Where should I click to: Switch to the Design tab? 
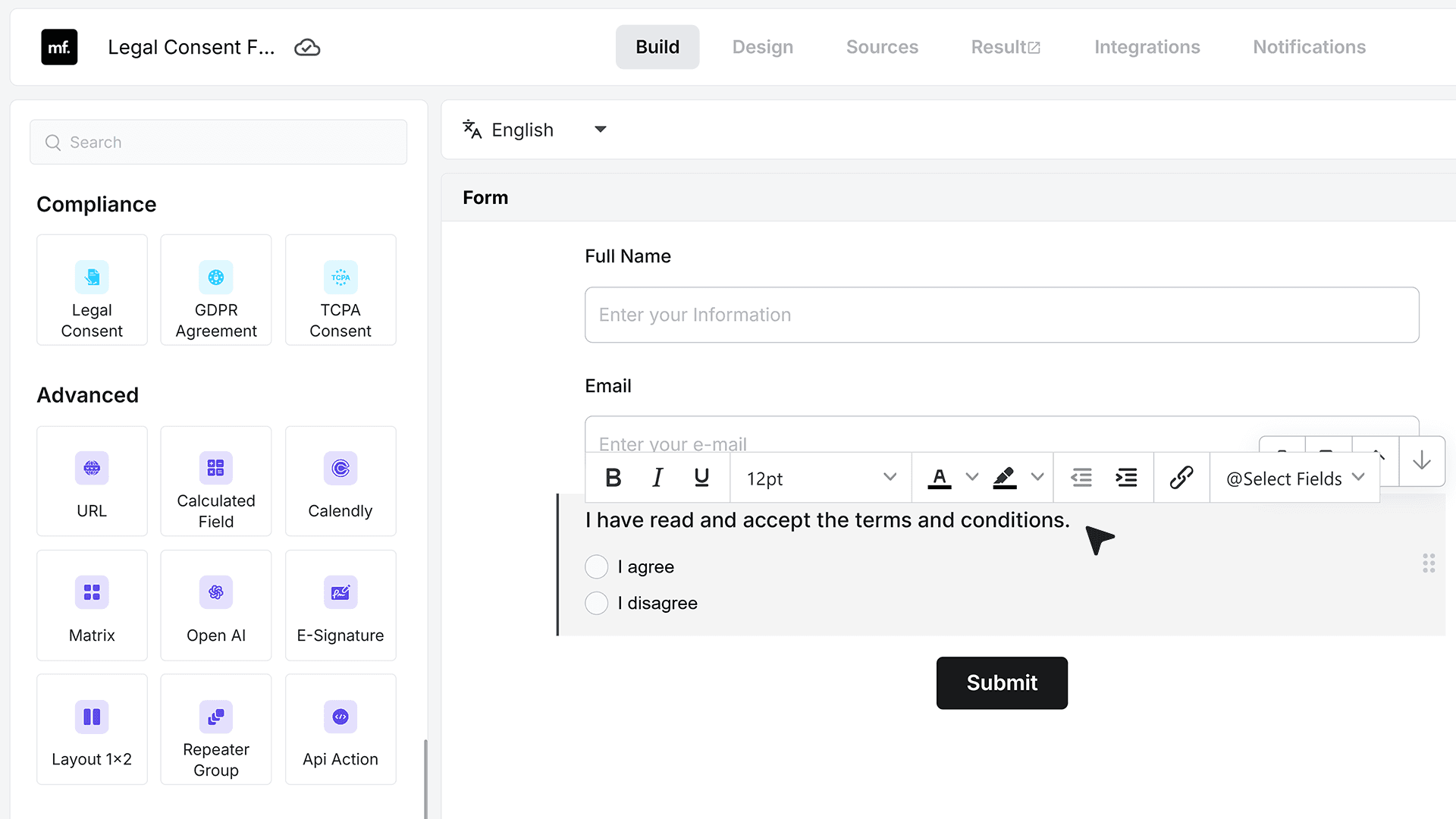(762, 47)
